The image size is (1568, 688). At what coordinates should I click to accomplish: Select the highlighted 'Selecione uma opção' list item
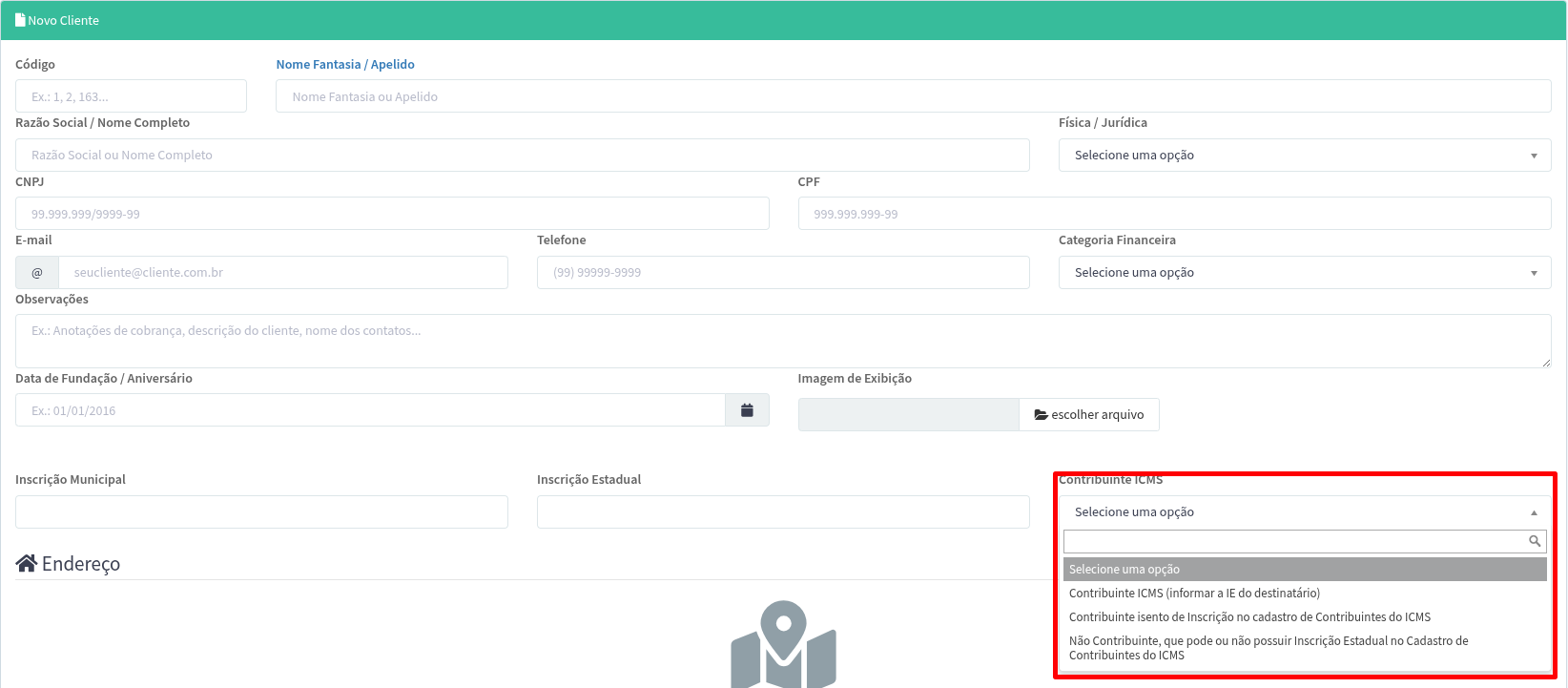point(1304,570)
